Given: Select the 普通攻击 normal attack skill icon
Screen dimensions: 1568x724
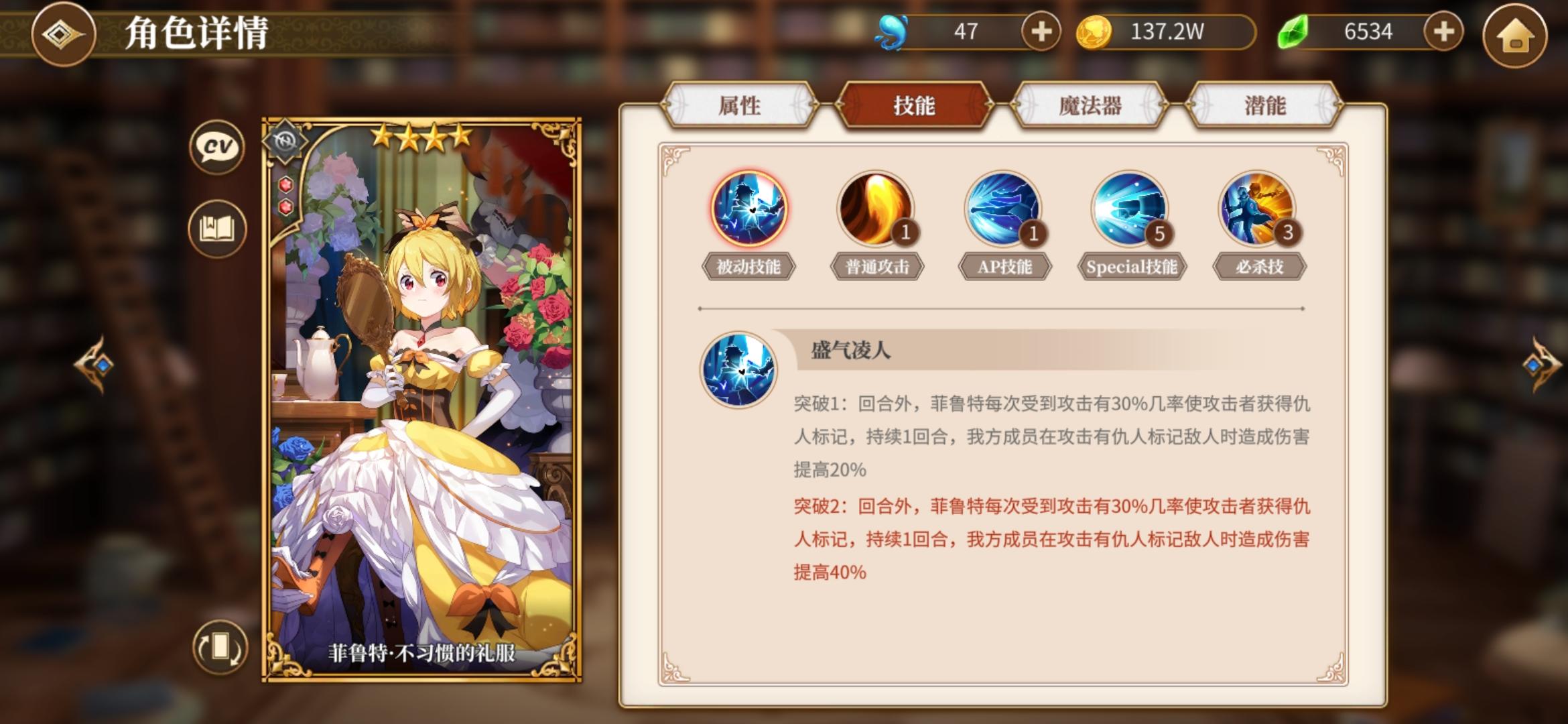Looking at the screenshot, I should (876, 208).
